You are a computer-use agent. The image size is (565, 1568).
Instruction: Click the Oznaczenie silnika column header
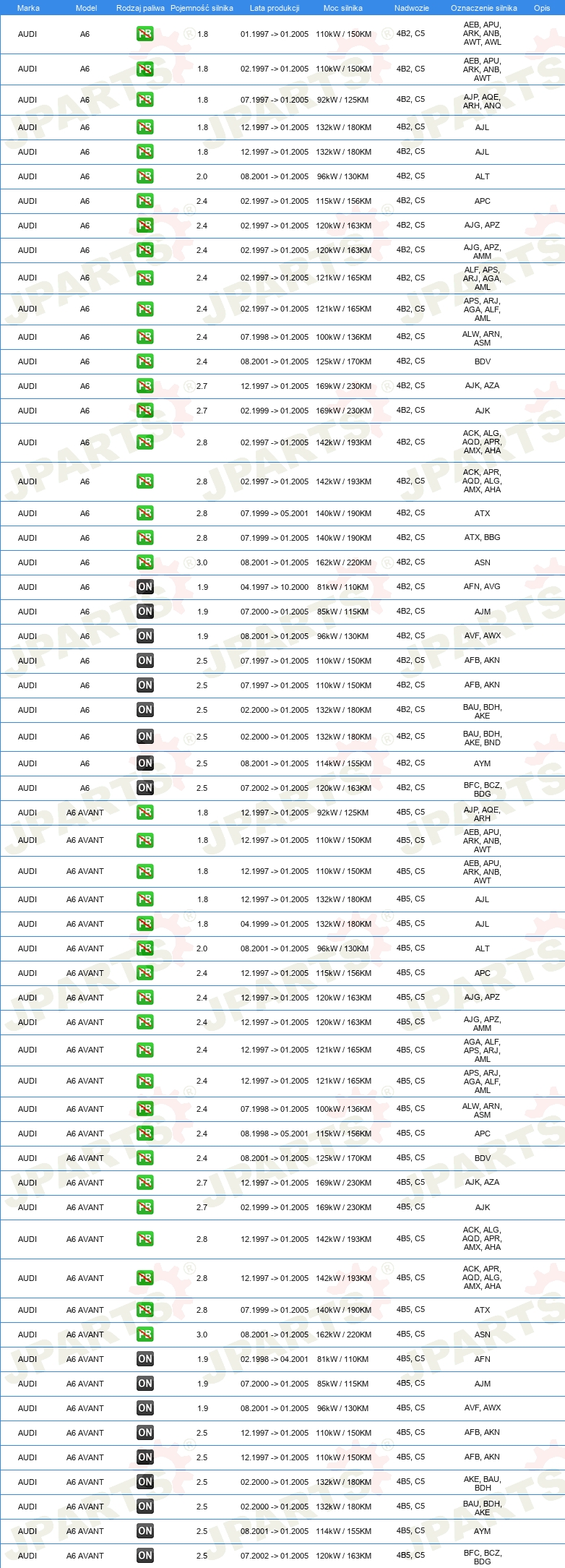coord(483,8)
